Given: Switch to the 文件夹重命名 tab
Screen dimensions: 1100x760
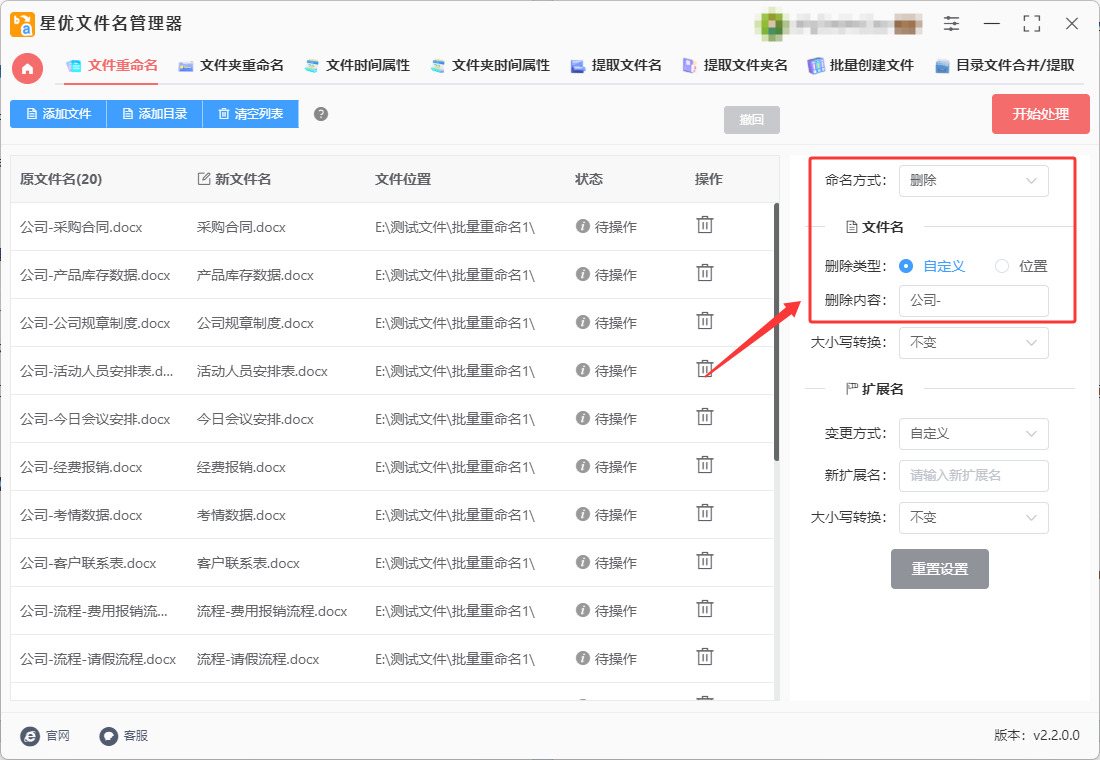Looking at the screenshot, I should [231, 65].
